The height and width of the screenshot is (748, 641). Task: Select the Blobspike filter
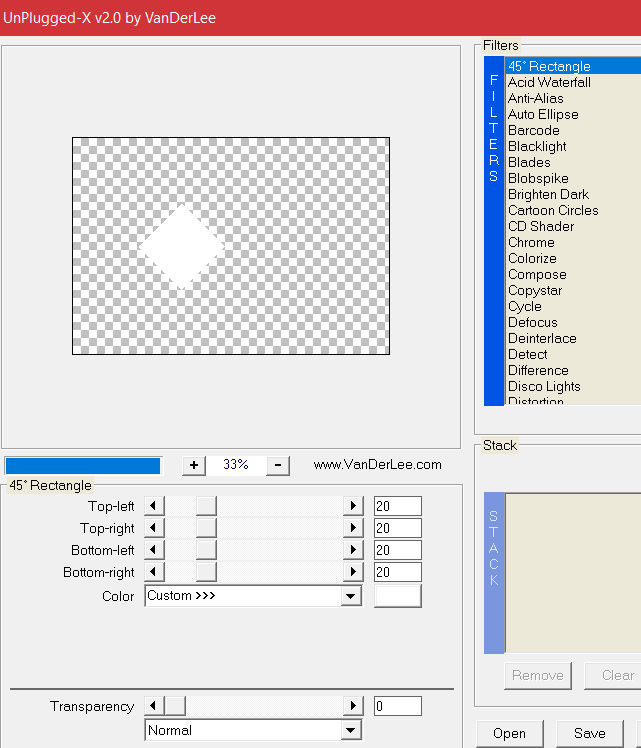[538, 178]
